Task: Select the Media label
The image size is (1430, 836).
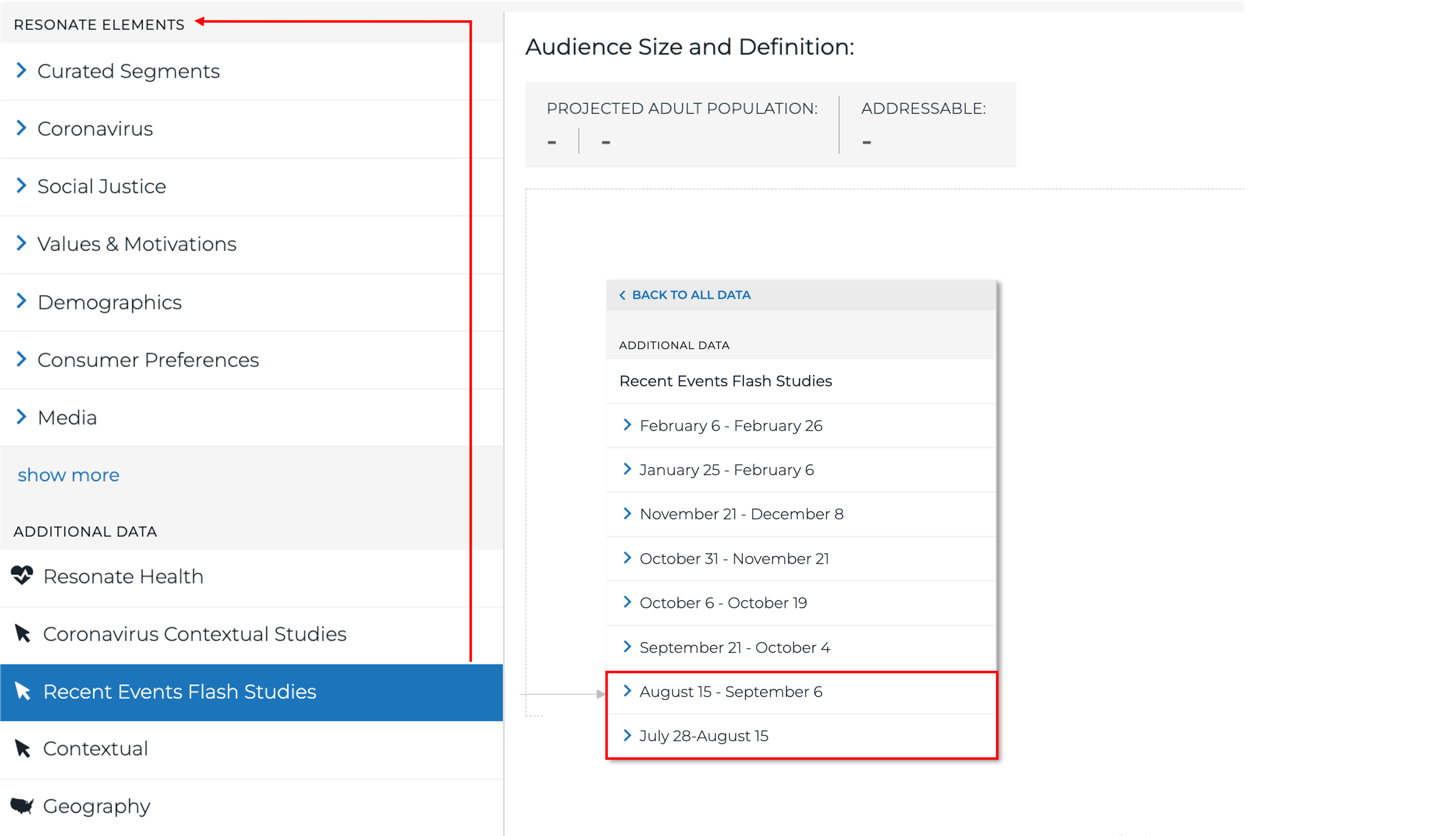Action: coord(67,417)
